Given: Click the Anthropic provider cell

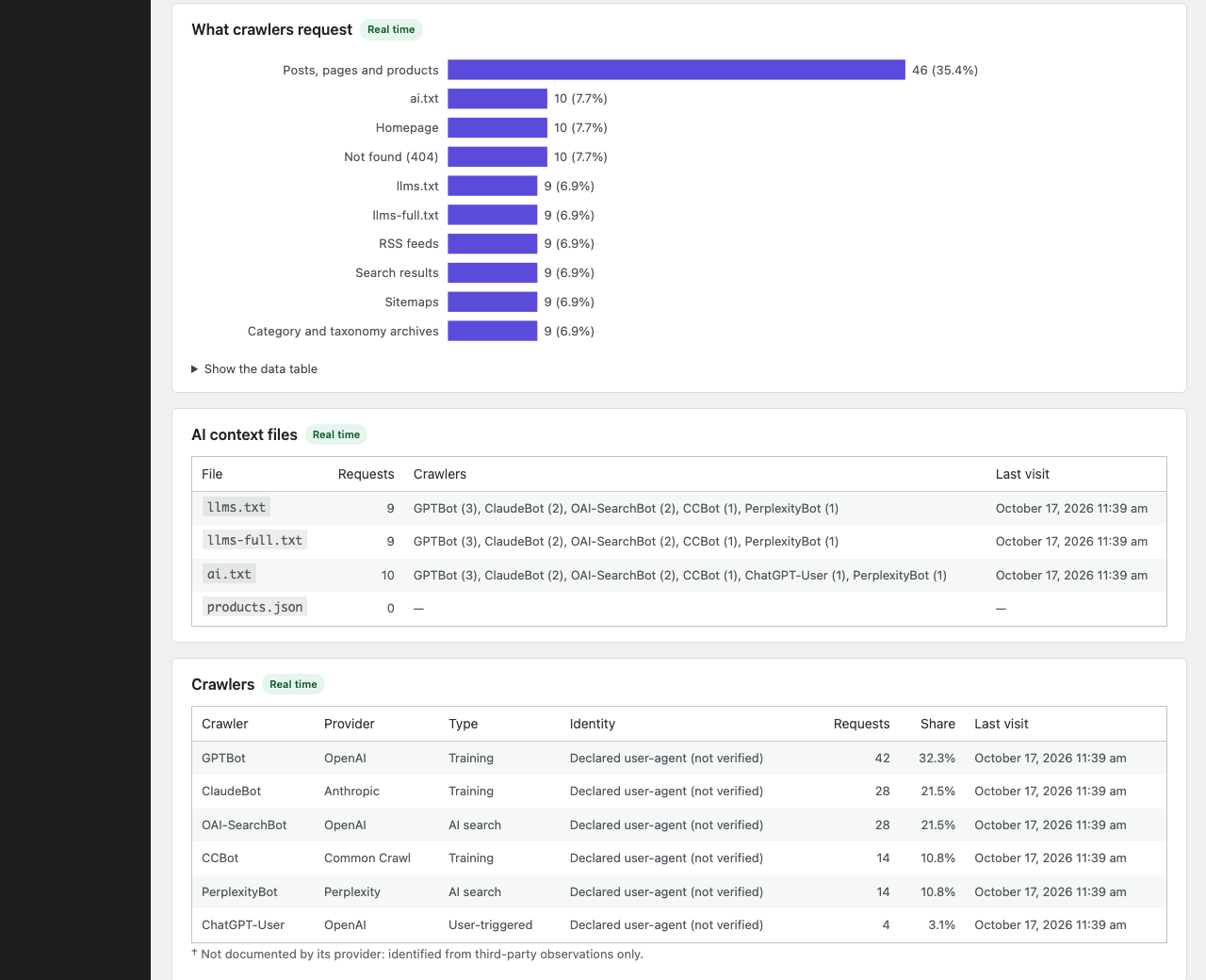Looking at the screenshot, I should [351, 792].
